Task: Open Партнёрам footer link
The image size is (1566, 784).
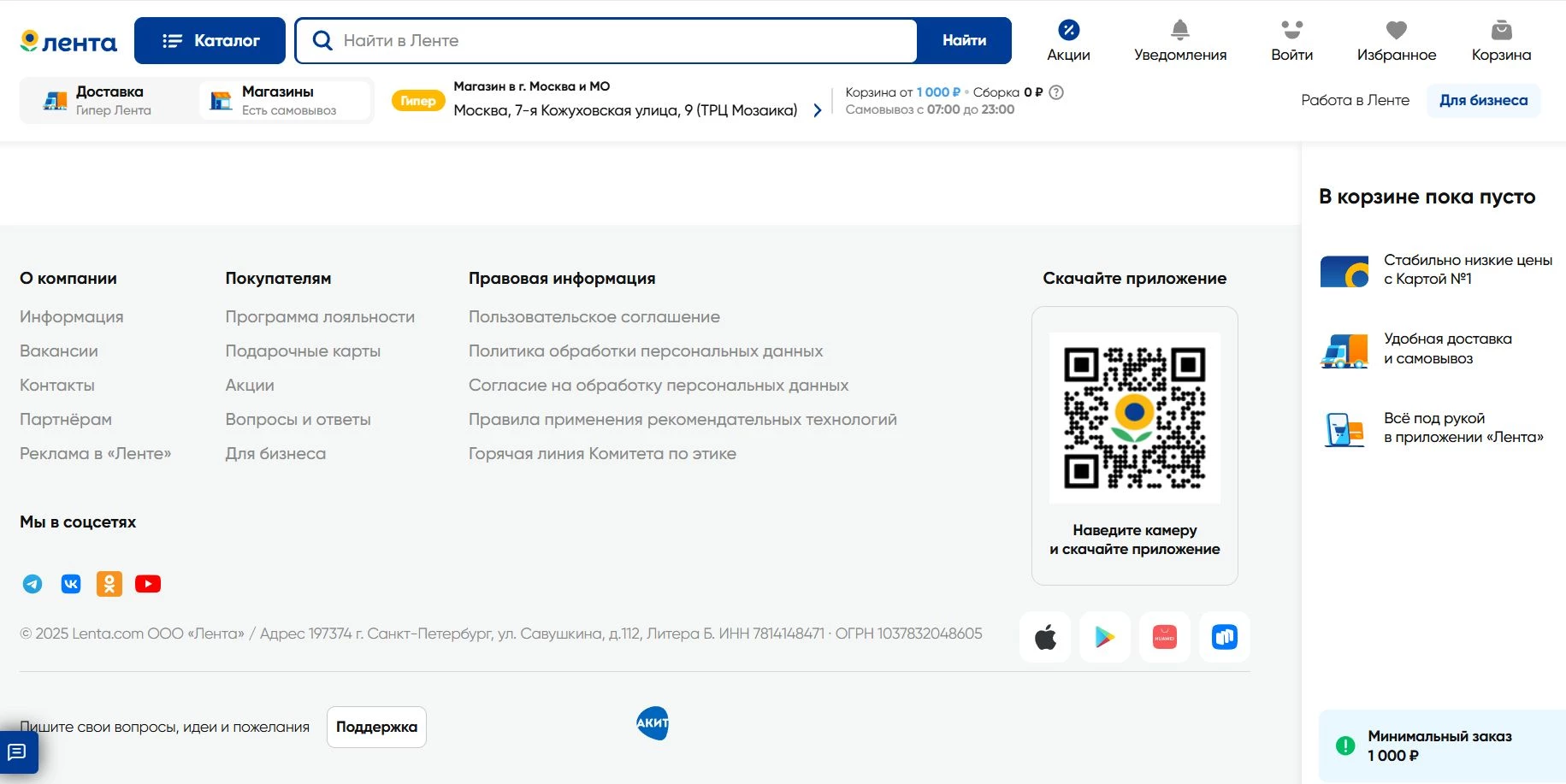Action: [x=66, y=419]
